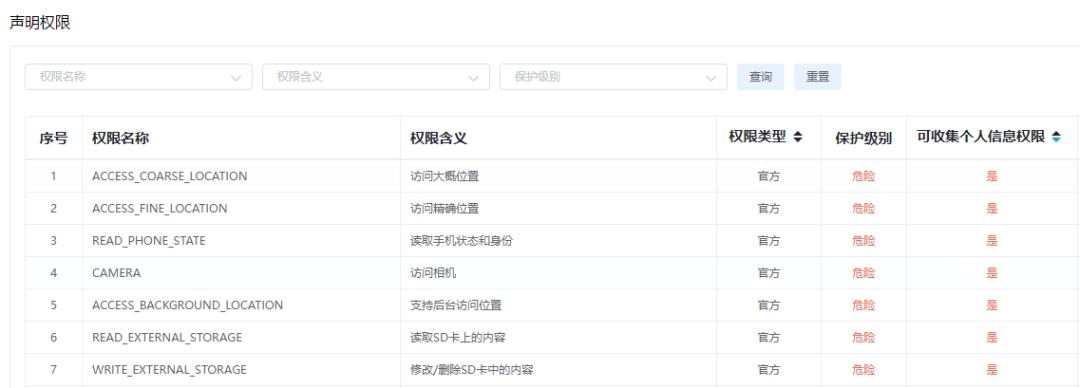Viewport: 1080px width, 388px height.
Task: Click 危险 in the WRITE_EXTERNAL_STORAGE row
Action: coord(864,369)
